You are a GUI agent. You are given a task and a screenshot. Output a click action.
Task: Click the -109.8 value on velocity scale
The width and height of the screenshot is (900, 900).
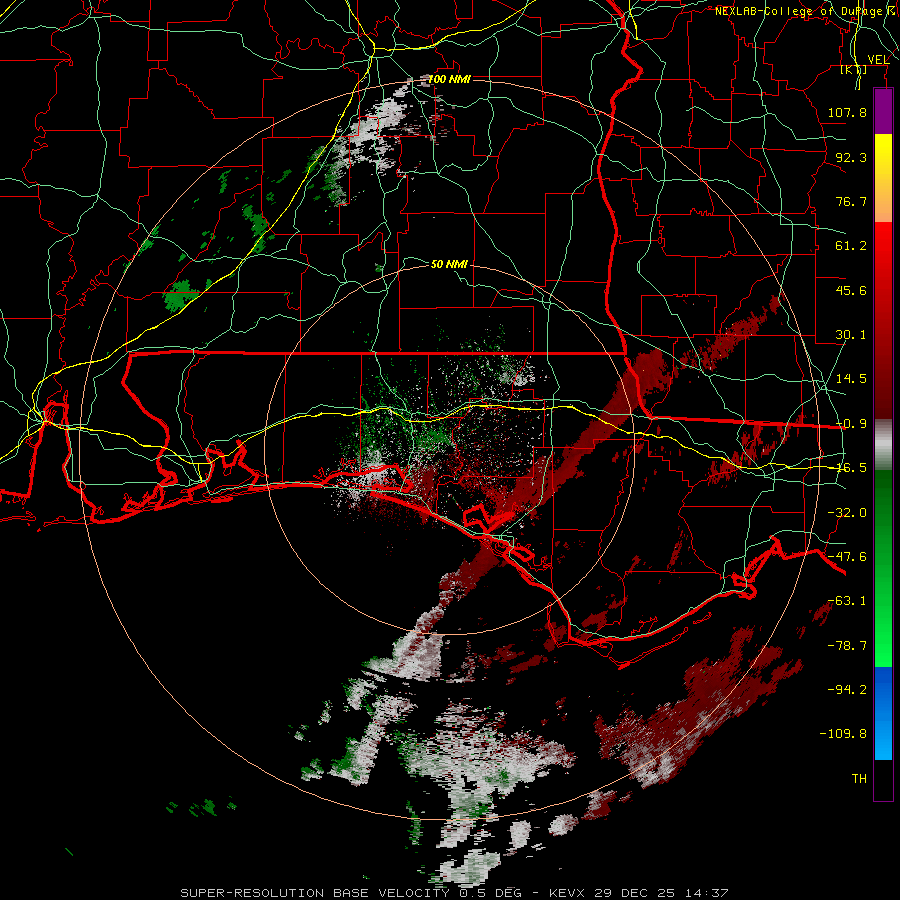tap(843, 734)
